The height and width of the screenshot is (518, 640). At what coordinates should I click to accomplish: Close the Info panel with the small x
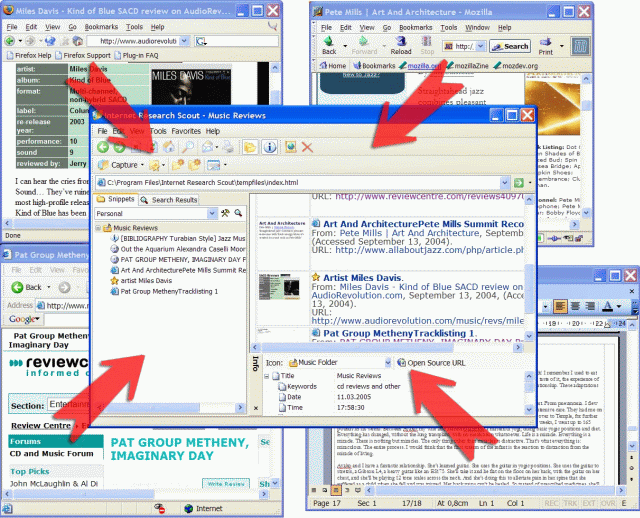[256, 408]
